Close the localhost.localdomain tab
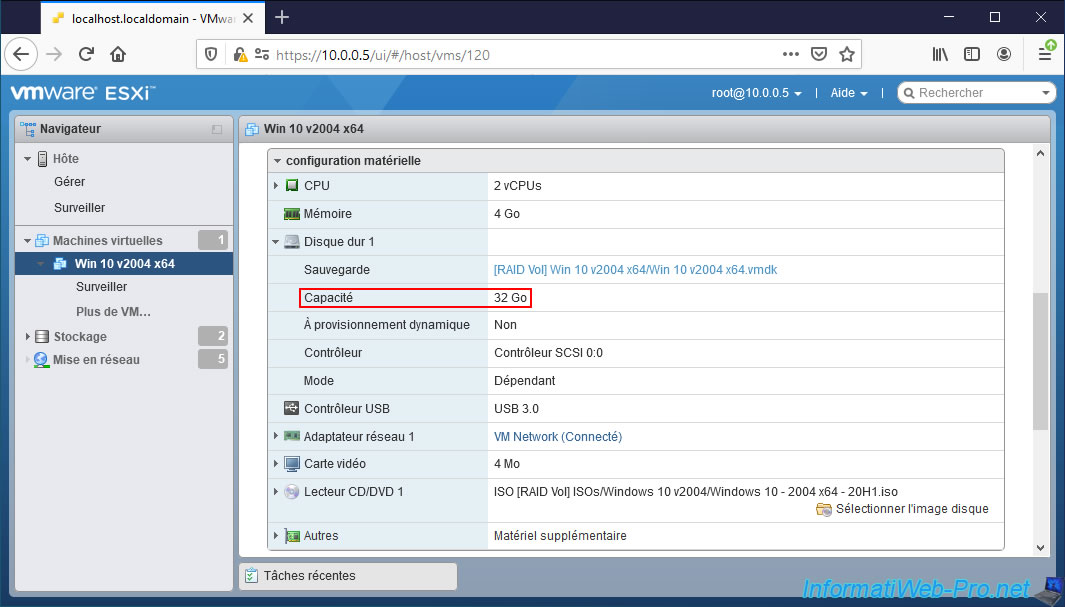Image resolution: width=1065 pixels, height=607 pixels. coord(248,18)
